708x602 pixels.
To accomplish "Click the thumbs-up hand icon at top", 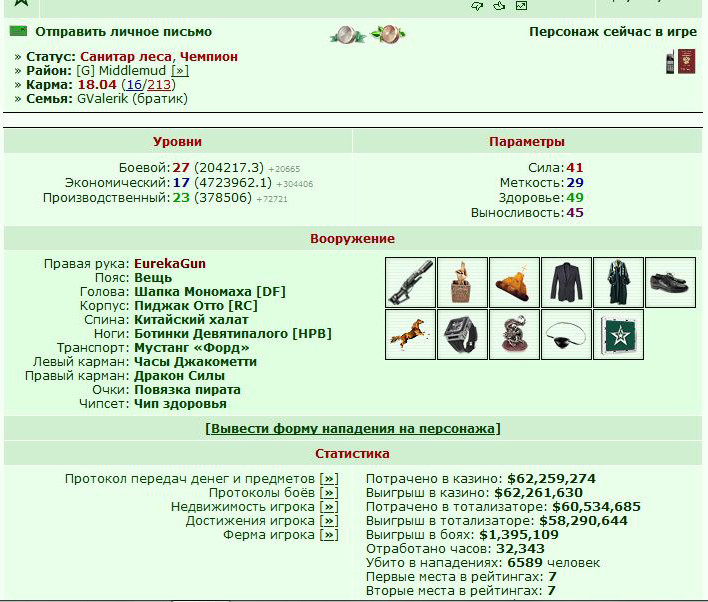I will 499,5.
